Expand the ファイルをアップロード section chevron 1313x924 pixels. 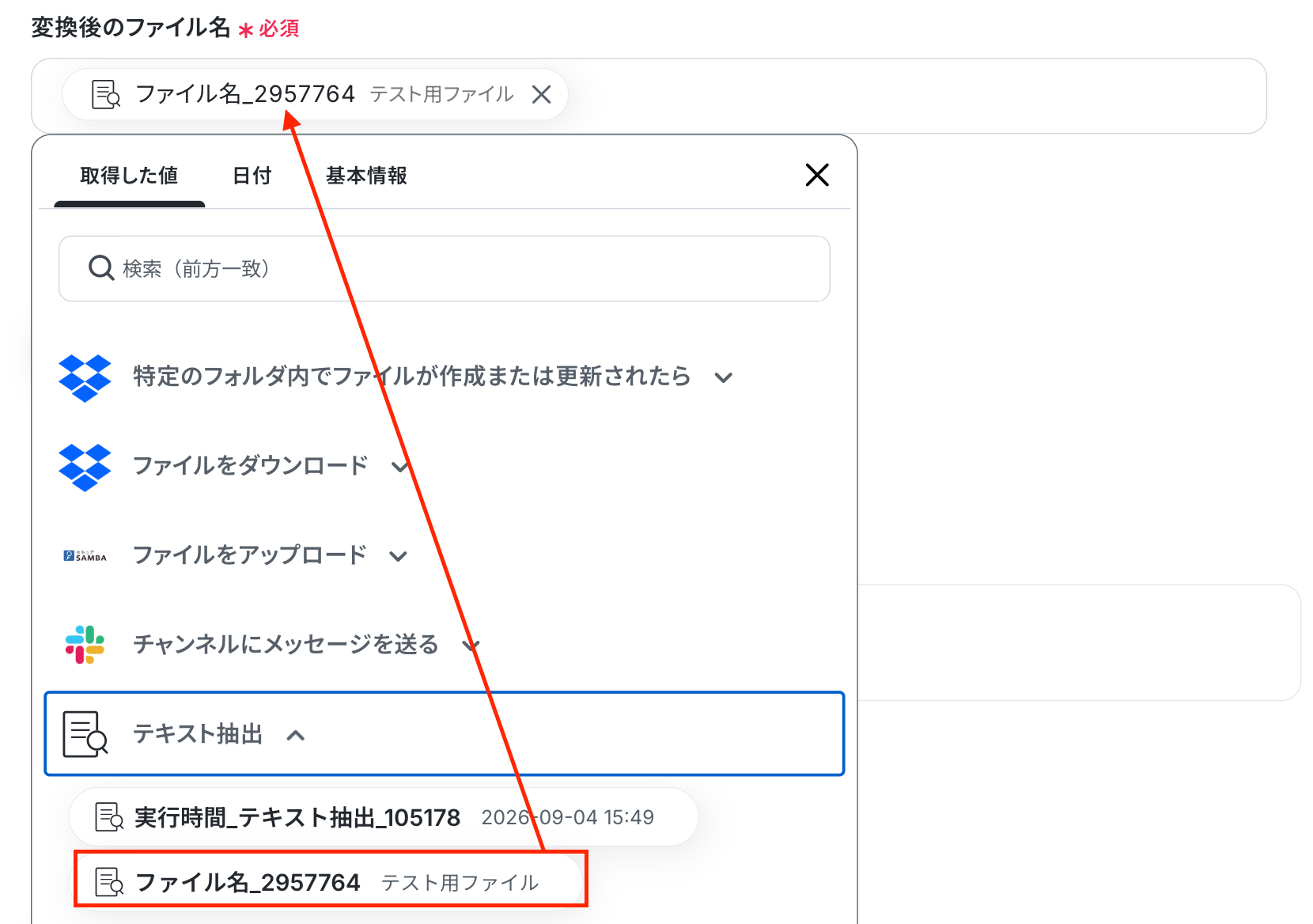tap(399, 556)
